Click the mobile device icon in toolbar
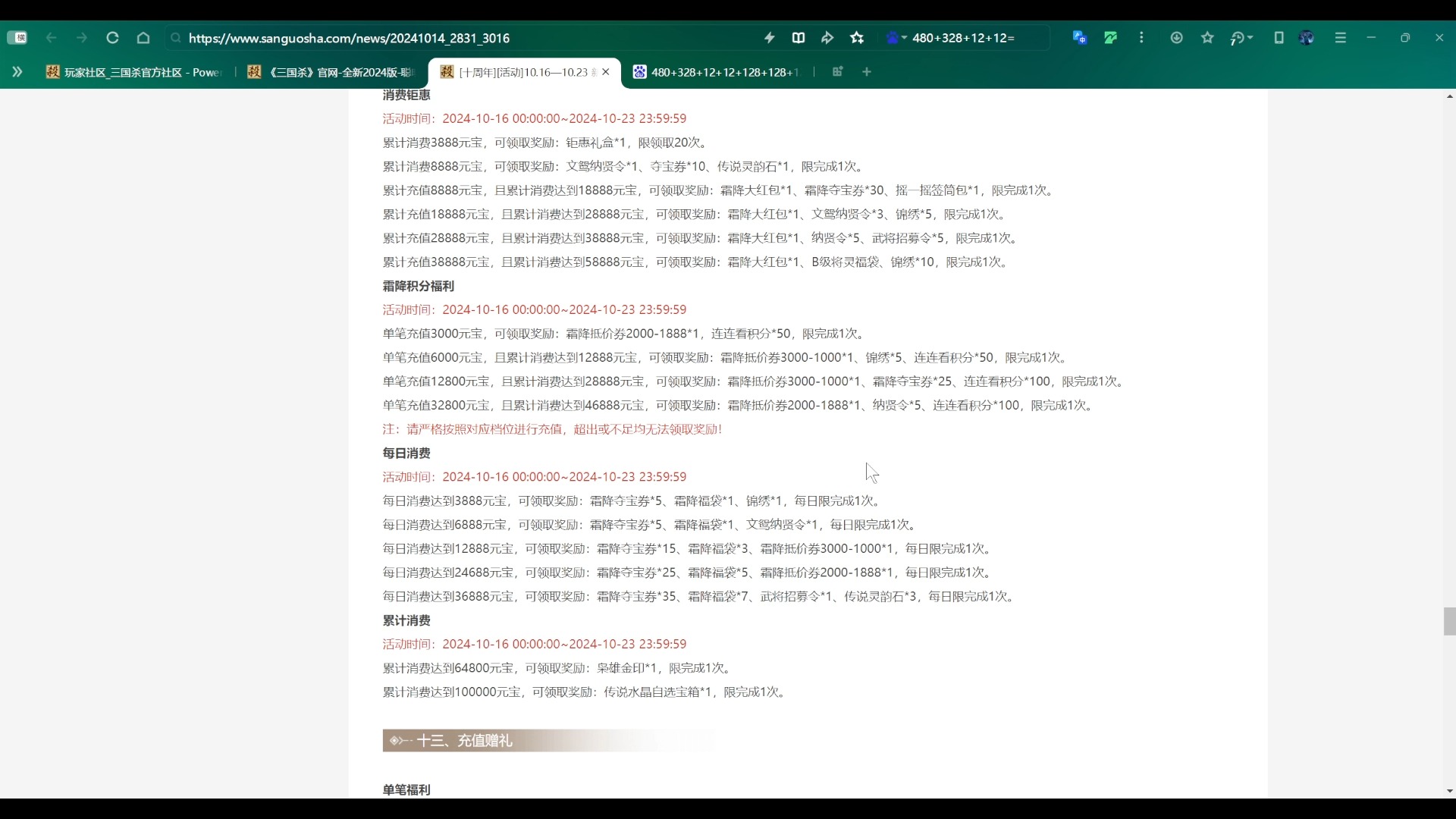Viewport: 1456px width, 819px height. (1279, 38)
